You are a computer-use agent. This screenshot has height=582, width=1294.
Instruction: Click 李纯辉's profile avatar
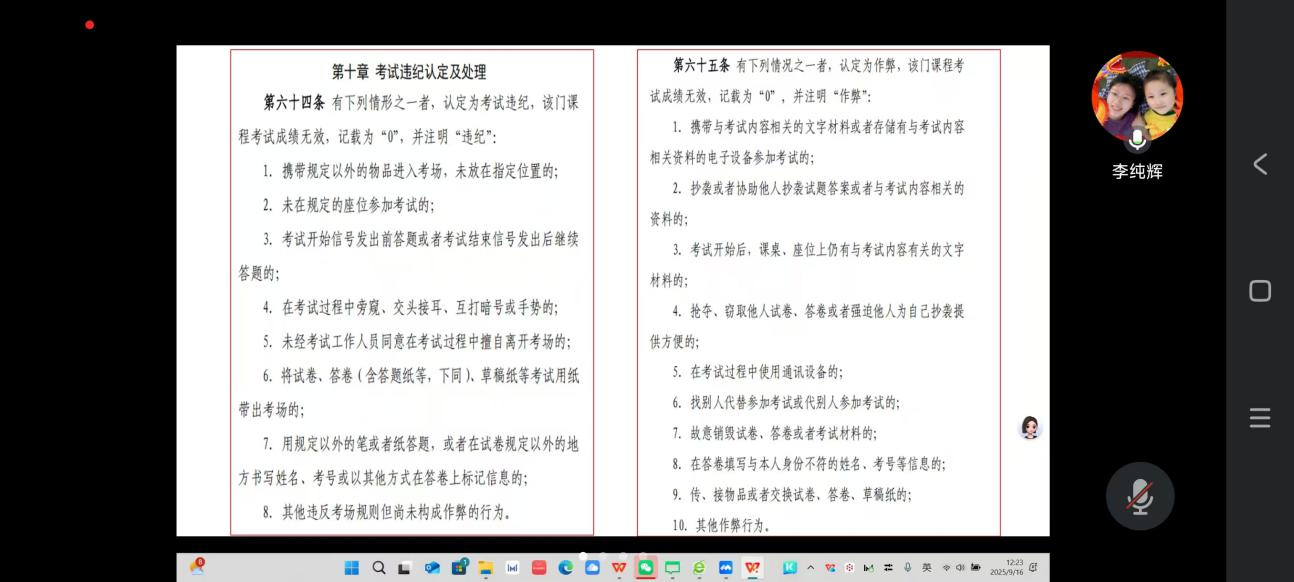[1137, 97]
